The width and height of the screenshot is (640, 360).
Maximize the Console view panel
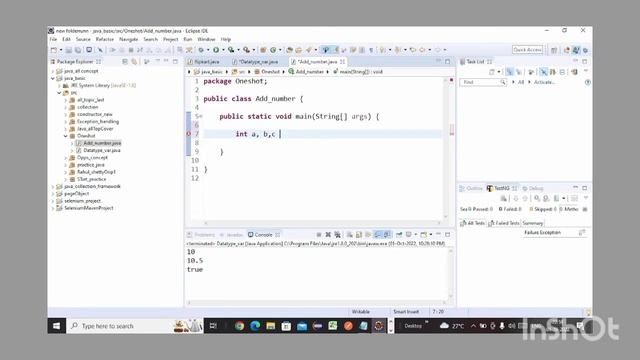click(448, 235)
